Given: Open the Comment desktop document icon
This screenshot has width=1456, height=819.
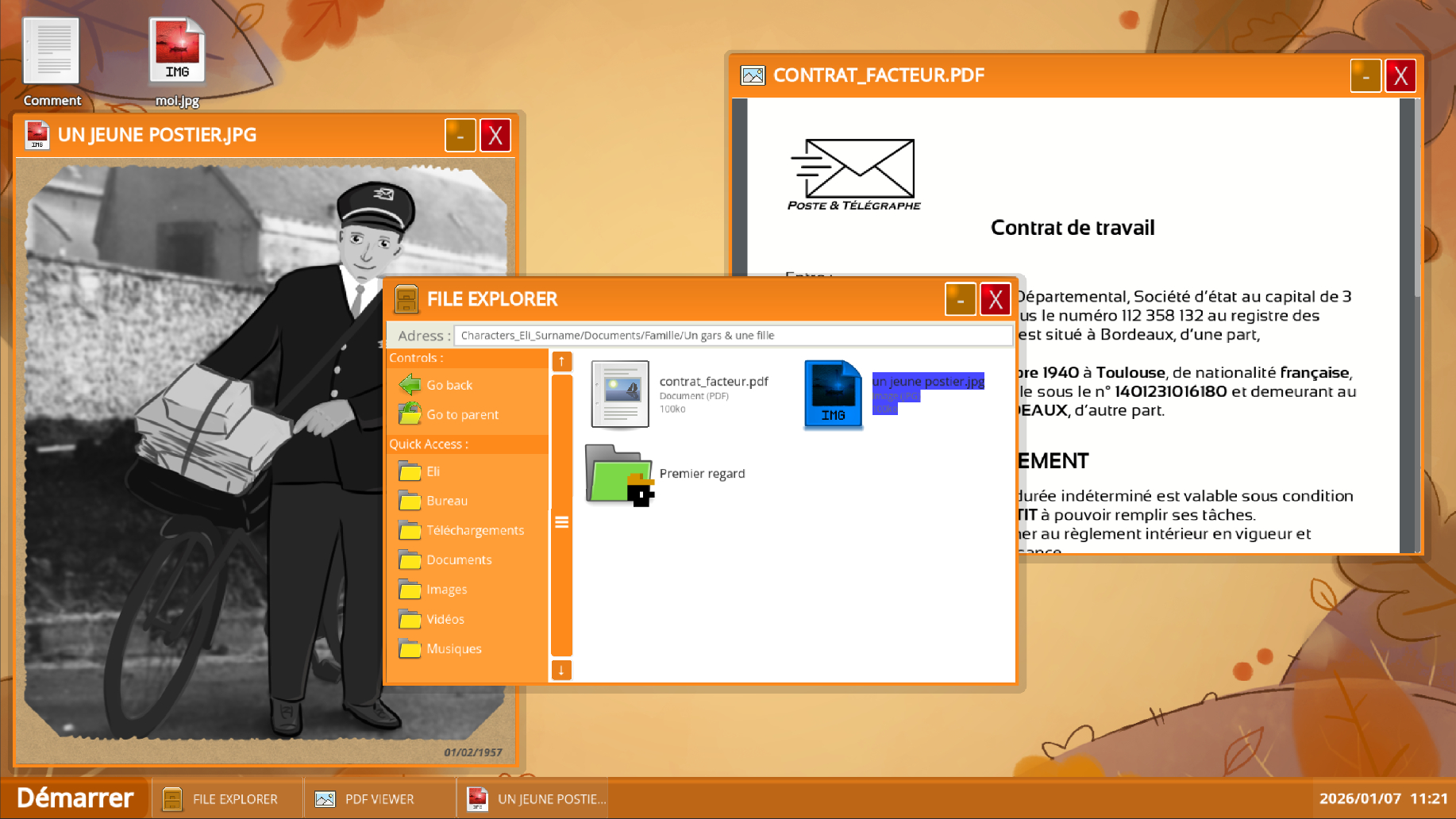Looking at the screenshot, I should pyautogui.click(x=52, y=52).
